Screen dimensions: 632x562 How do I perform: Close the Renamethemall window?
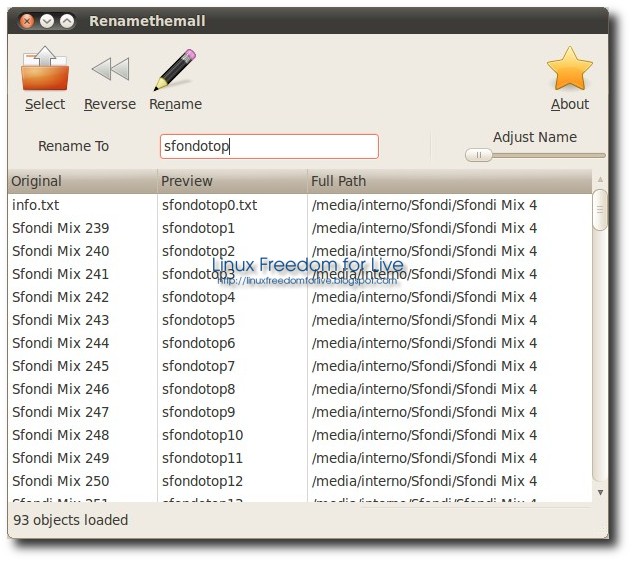click(x=27, y=21)
